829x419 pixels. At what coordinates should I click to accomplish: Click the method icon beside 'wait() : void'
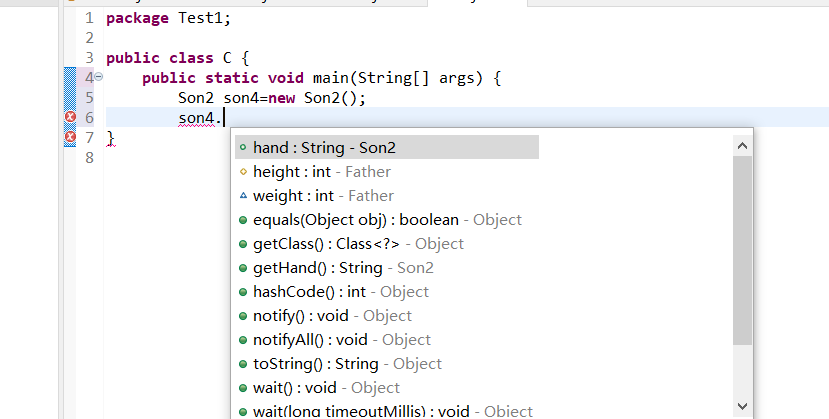coord(243,388)
